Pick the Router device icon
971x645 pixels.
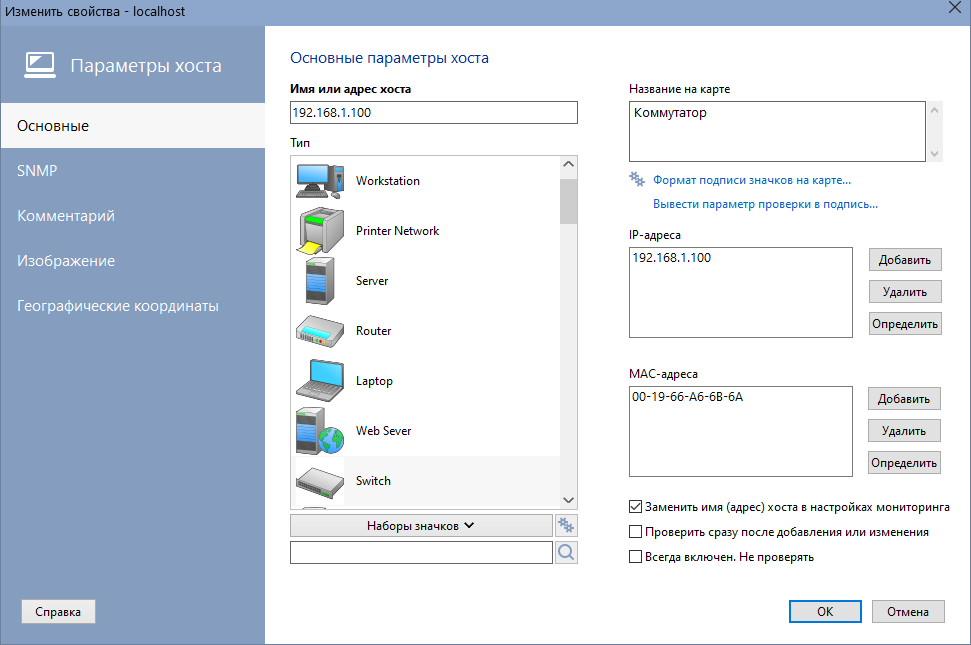click(x=320, y=331)
